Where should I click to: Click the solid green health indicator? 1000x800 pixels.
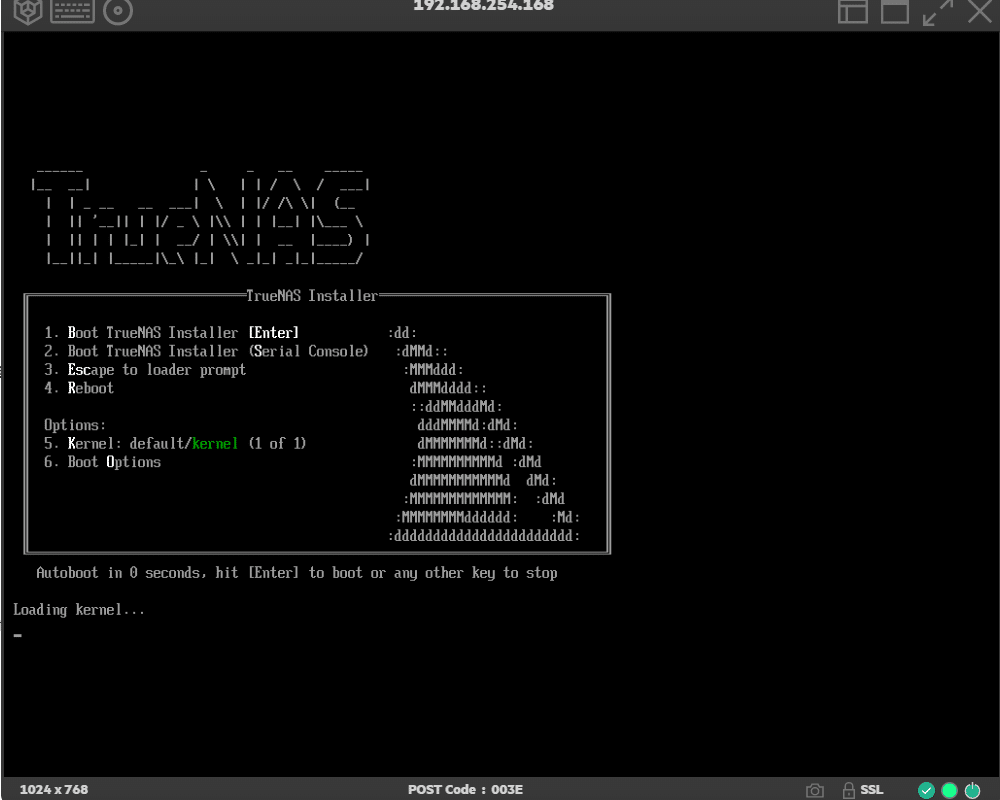click(949, 790)
